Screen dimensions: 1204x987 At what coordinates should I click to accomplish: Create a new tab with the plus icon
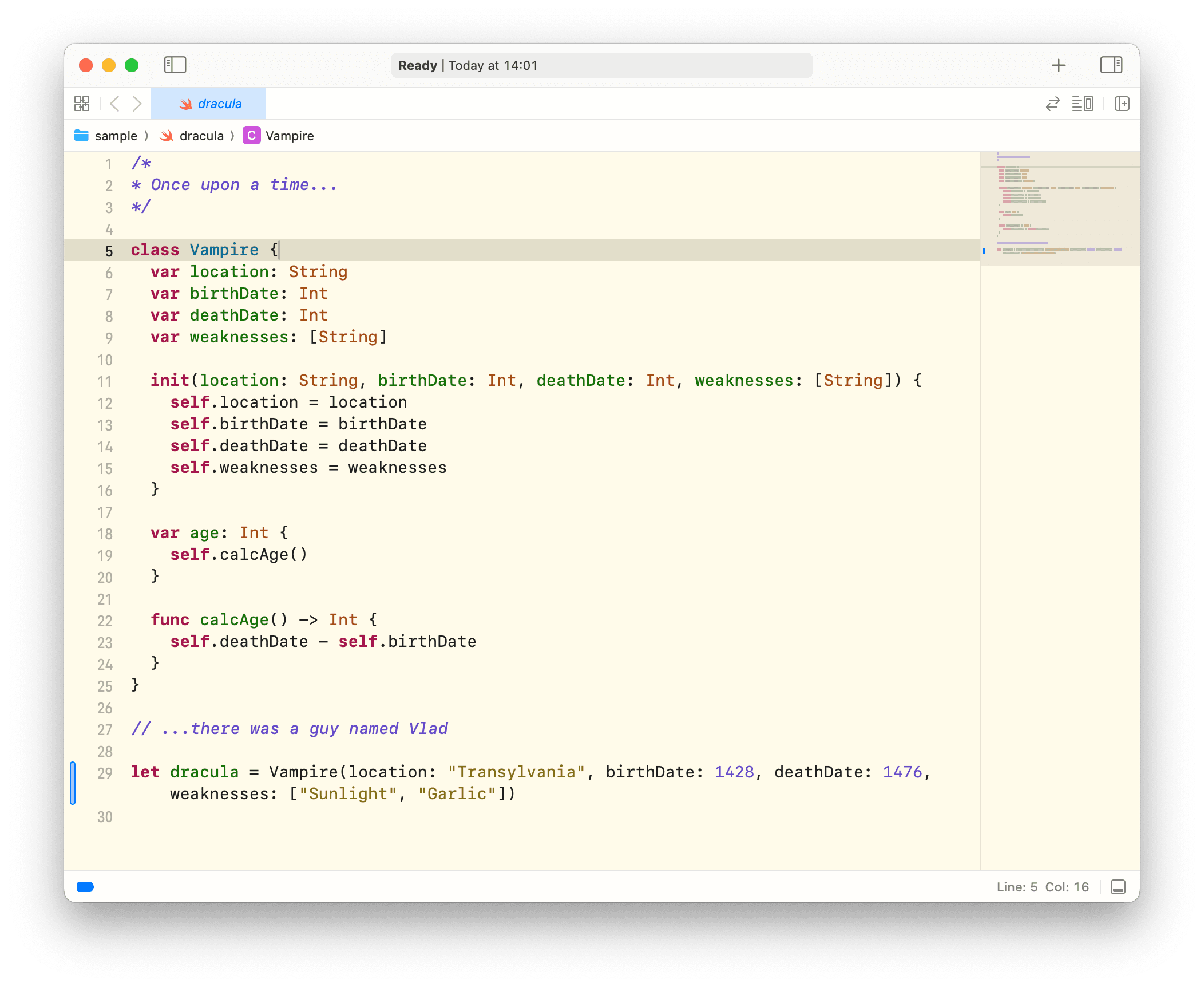(x=1059, y=65)
